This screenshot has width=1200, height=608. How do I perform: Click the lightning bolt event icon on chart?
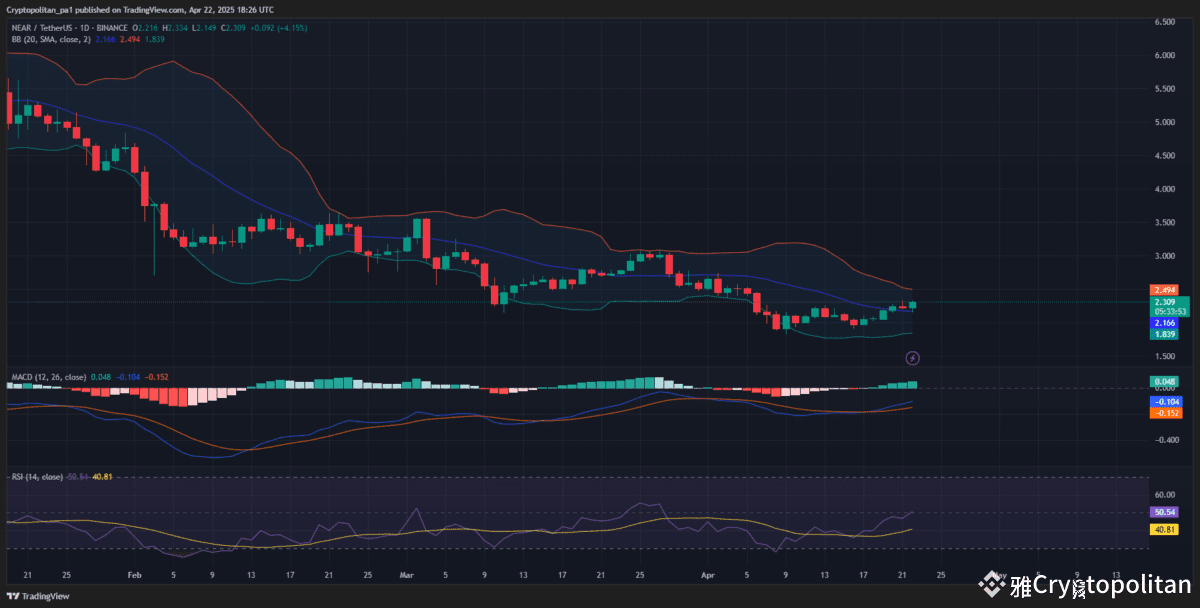[x=912, y=357]
